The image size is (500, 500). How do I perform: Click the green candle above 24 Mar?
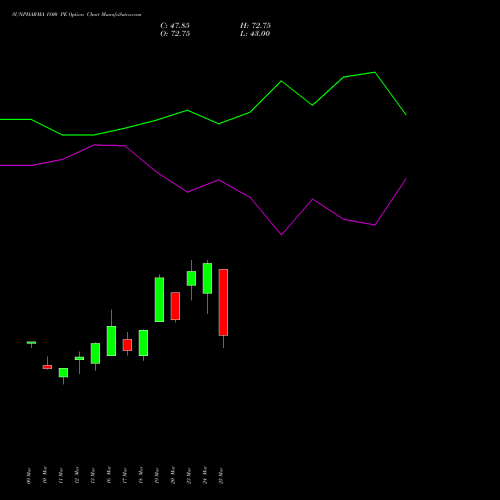207,278
